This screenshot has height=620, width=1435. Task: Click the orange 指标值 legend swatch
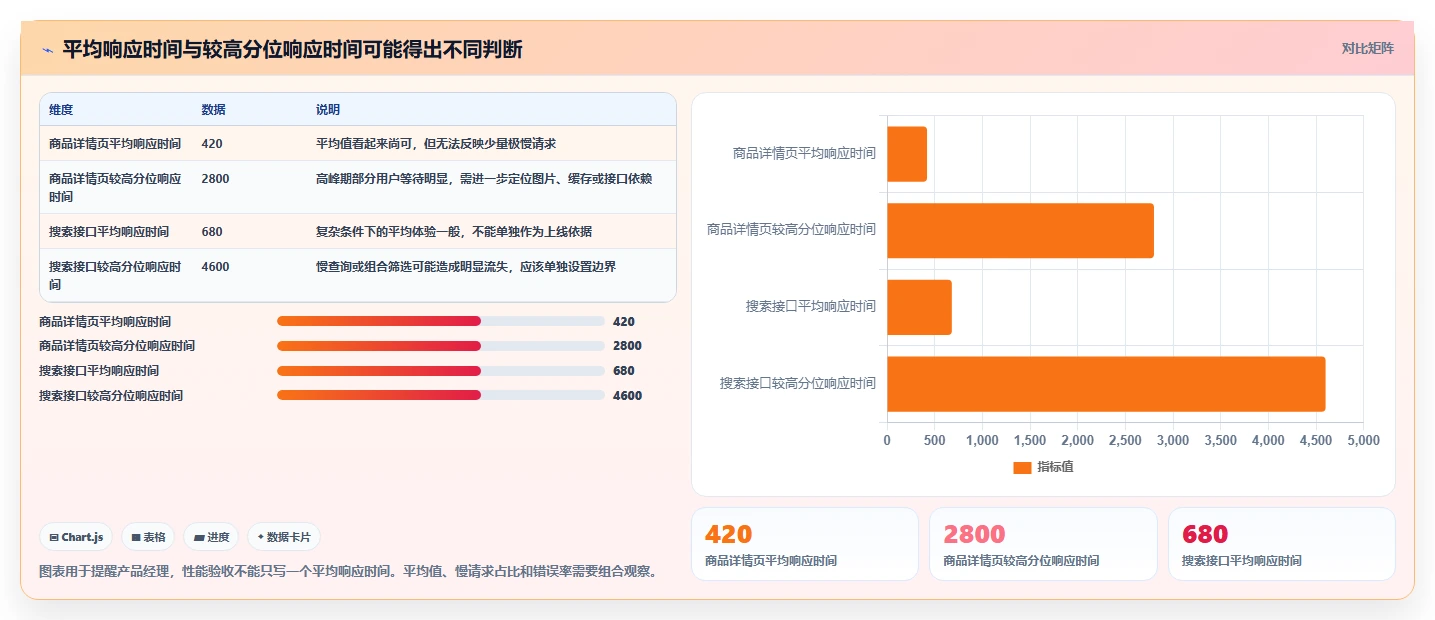[x=1022, y=467]
